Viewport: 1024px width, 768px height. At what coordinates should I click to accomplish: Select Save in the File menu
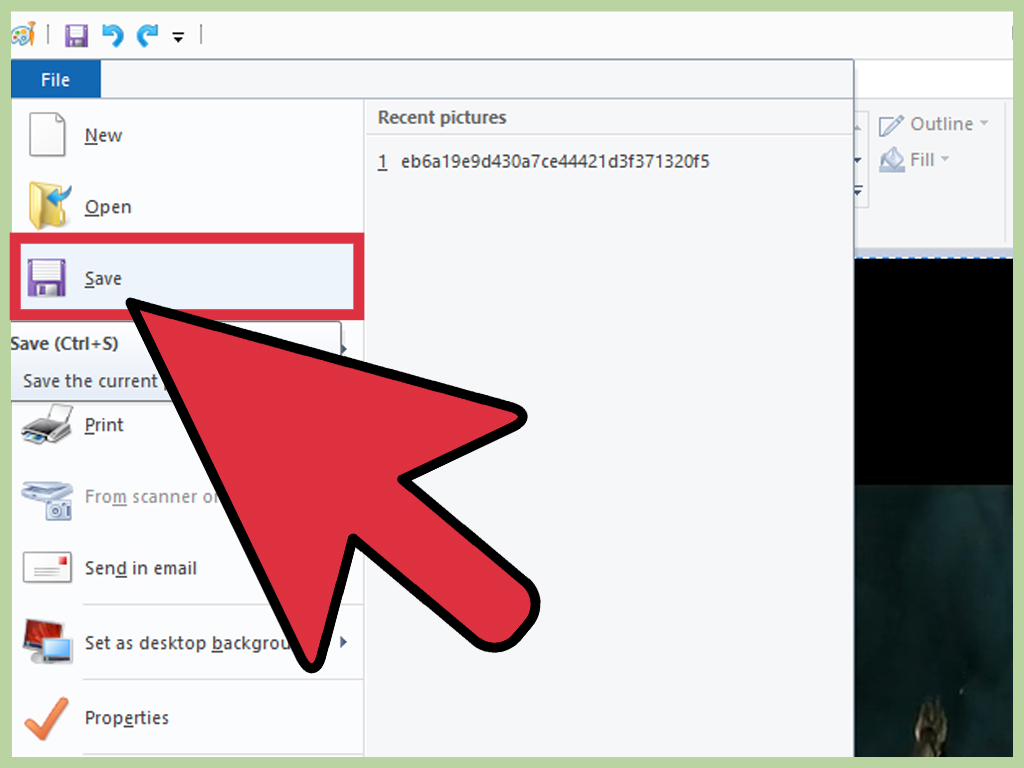click(x=187, y=278)
